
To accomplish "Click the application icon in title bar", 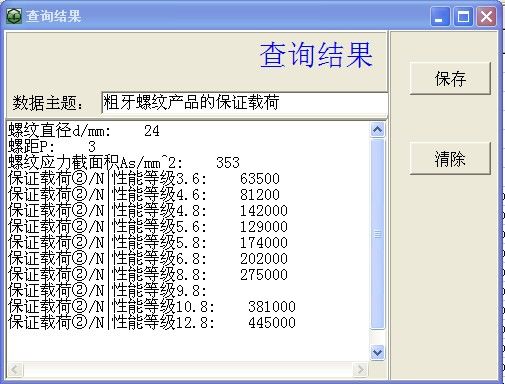I will tap(14, 16).
